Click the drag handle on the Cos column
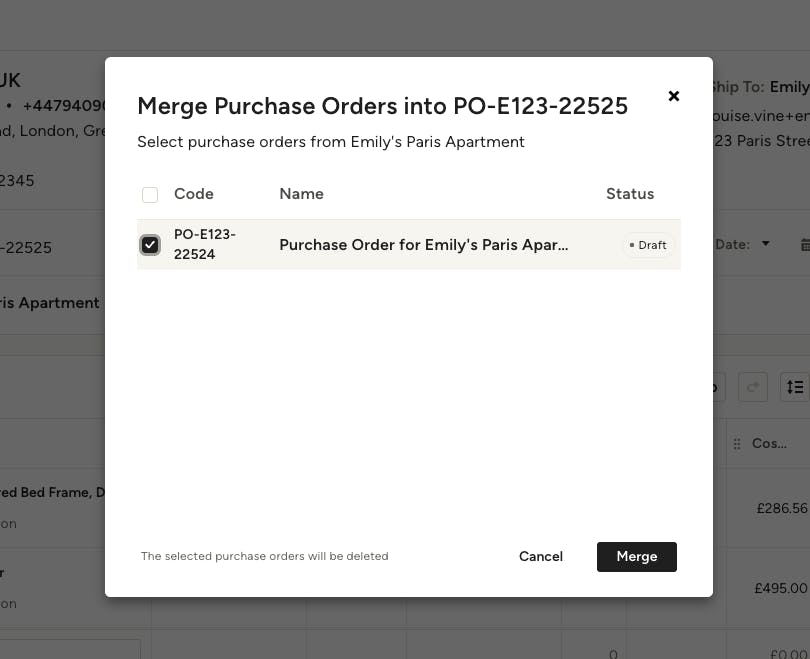 point(737,443)
